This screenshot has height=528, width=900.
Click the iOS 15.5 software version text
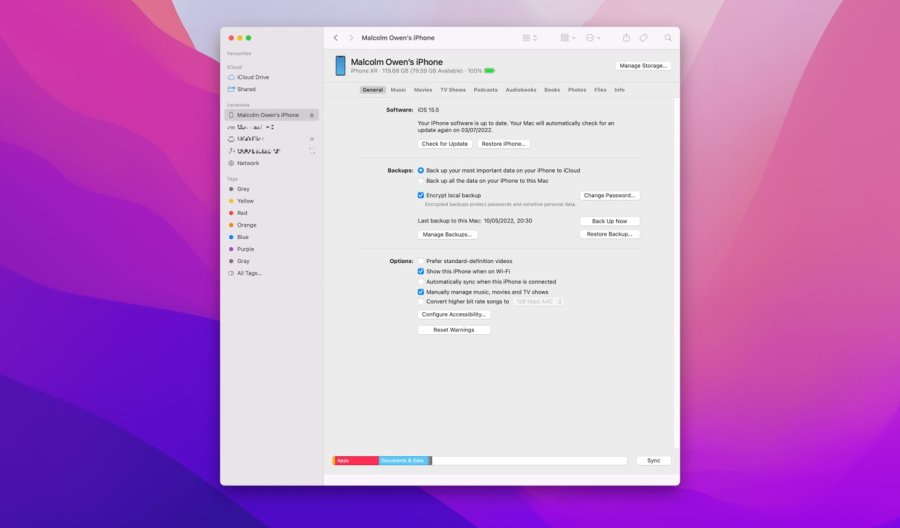tap(428, 110)
